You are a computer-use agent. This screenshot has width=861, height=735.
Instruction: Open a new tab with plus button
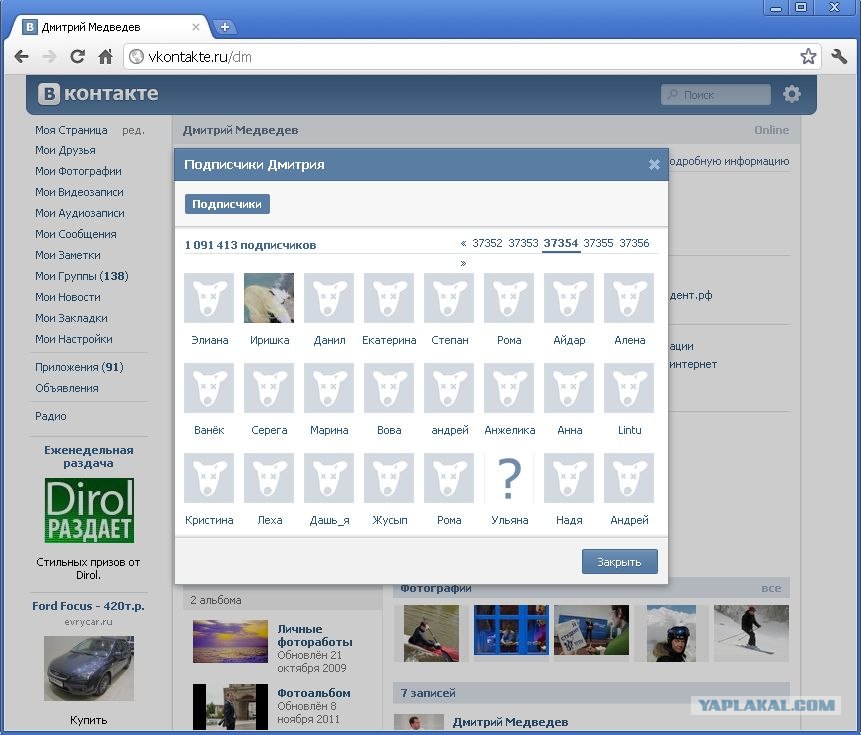click(224, 27)
